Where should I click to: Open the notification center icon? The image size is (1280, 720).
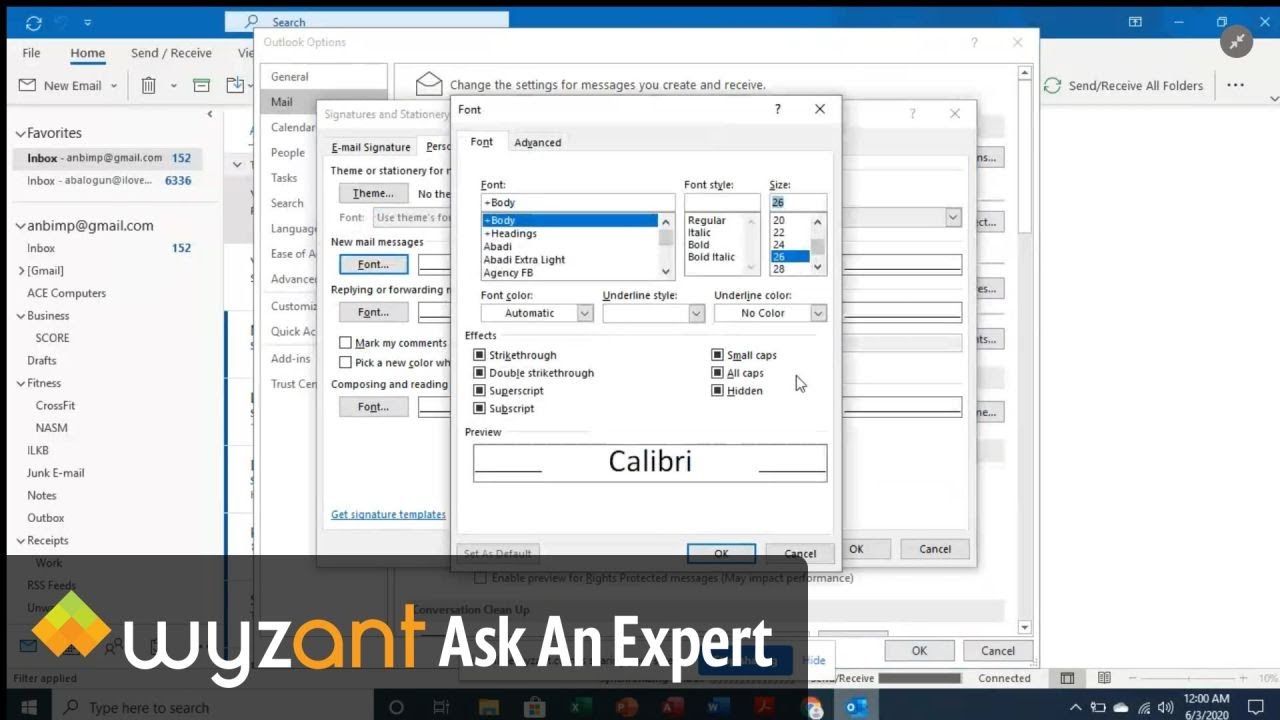1256,707
